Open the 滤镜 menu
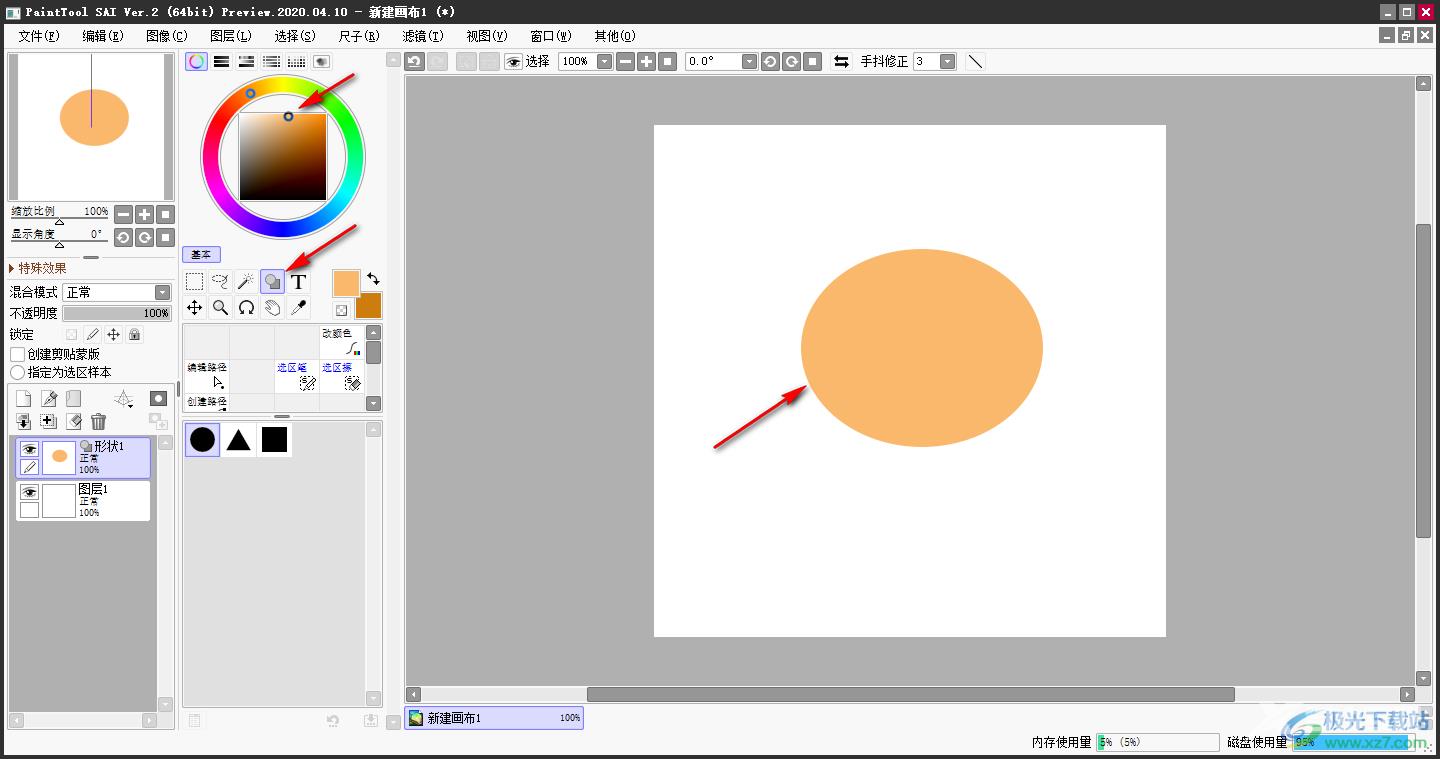The width and height of the screenshot is (1440, 759). pyautogui.click(x=423, y=35)
